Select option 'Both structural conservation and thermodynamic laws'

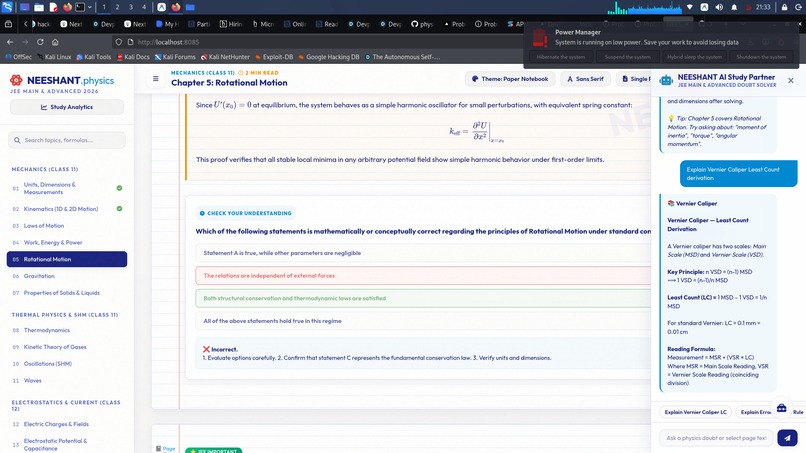pyautogui.click(x=423, y=298)
